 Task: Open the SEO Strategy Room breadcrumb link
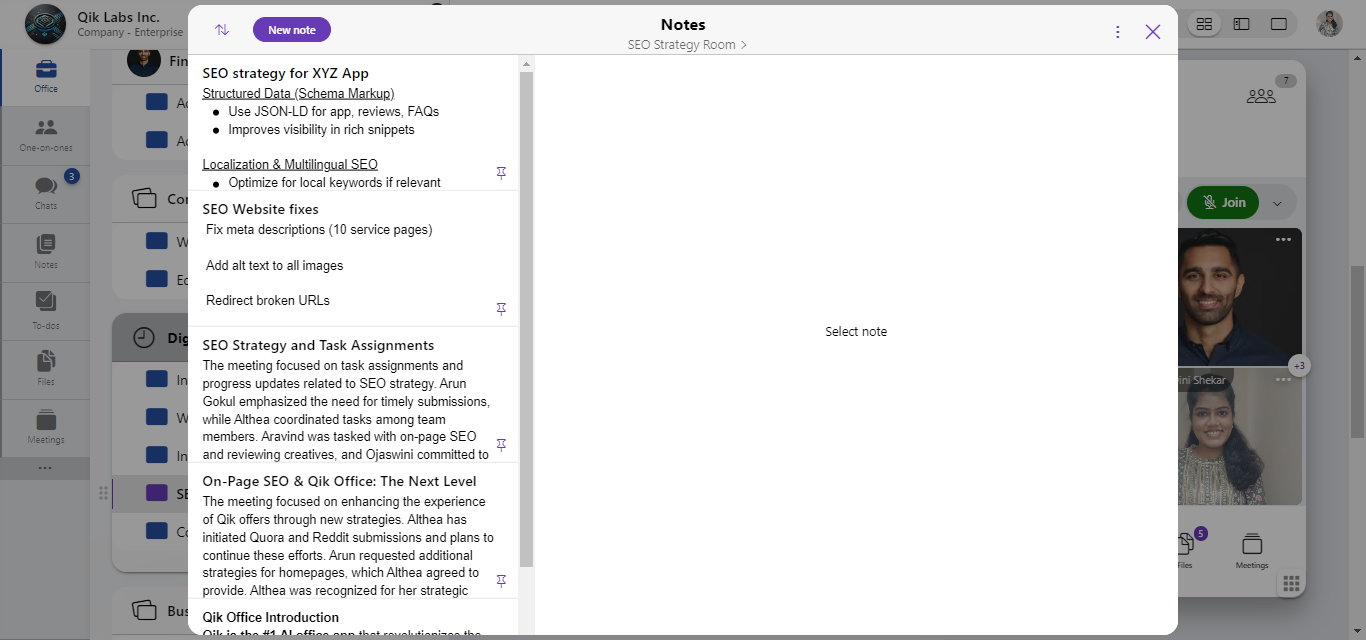[686, 45]
